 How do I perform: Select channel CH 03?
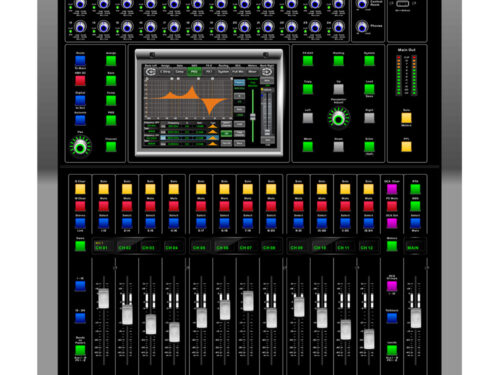150,223
